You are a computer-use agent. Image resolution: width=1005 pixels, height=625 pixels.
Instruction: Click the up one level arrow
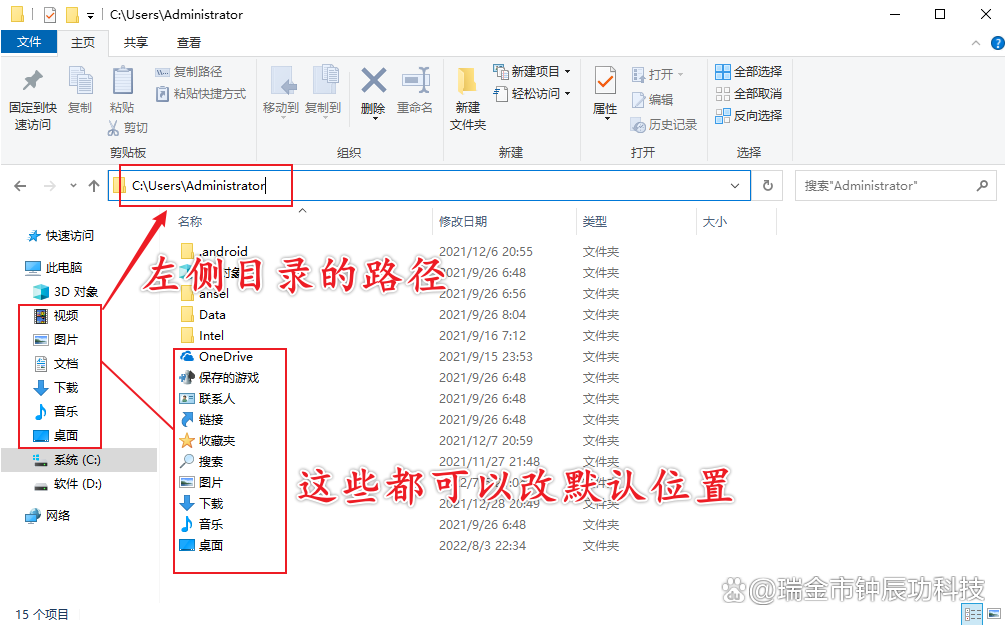point(94,186)
